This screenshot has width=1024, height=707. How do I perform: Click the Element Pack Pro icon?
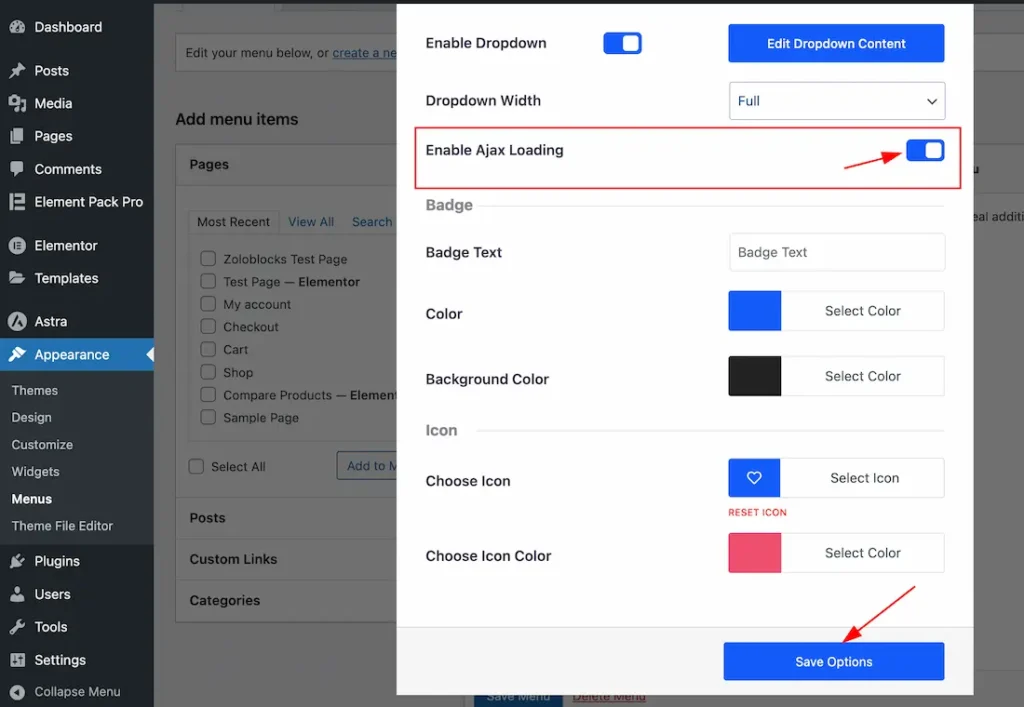[x=17, y=202]
